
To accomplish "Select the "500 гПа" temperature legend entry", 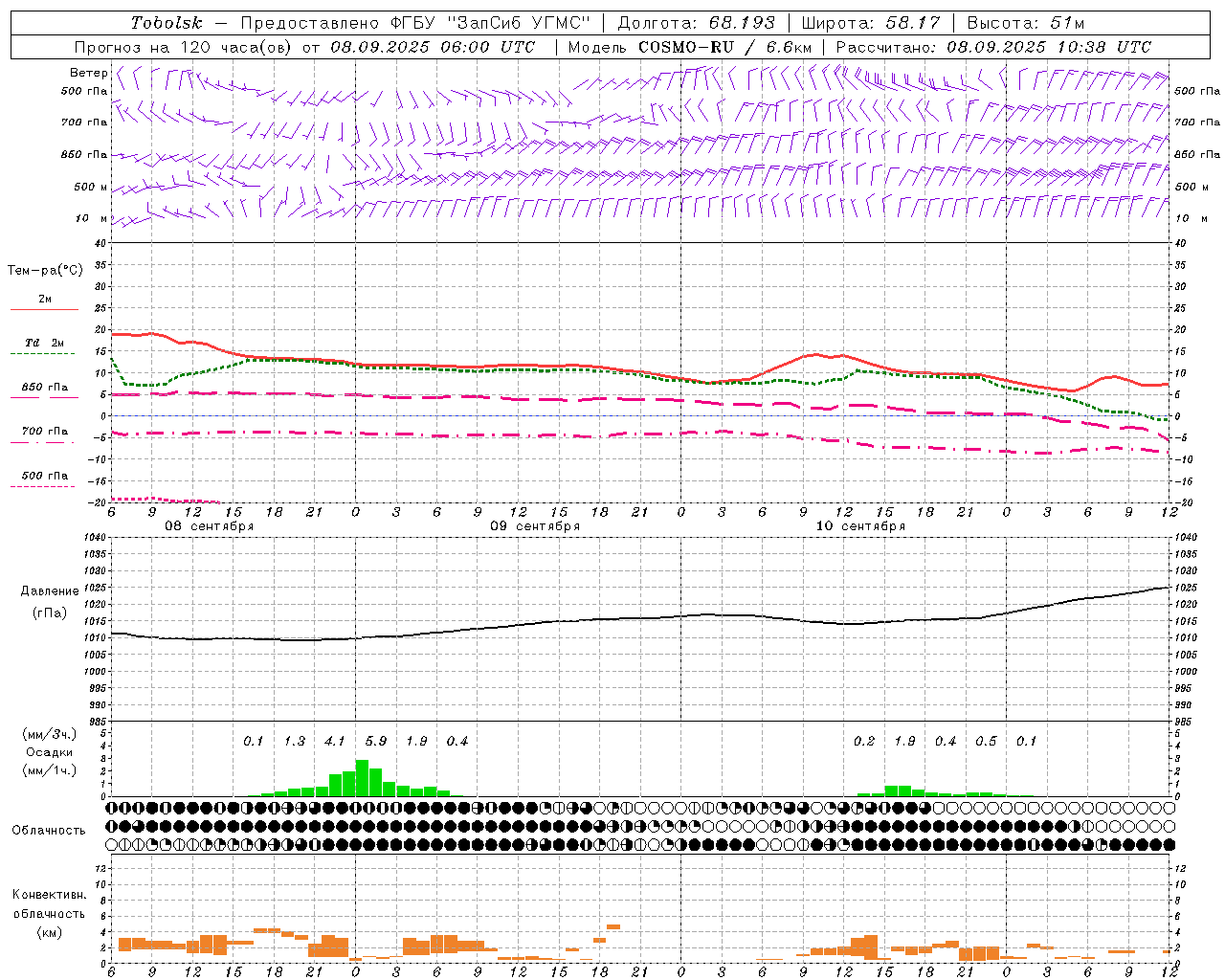I will pyautogui.click(x=44, y=475).
